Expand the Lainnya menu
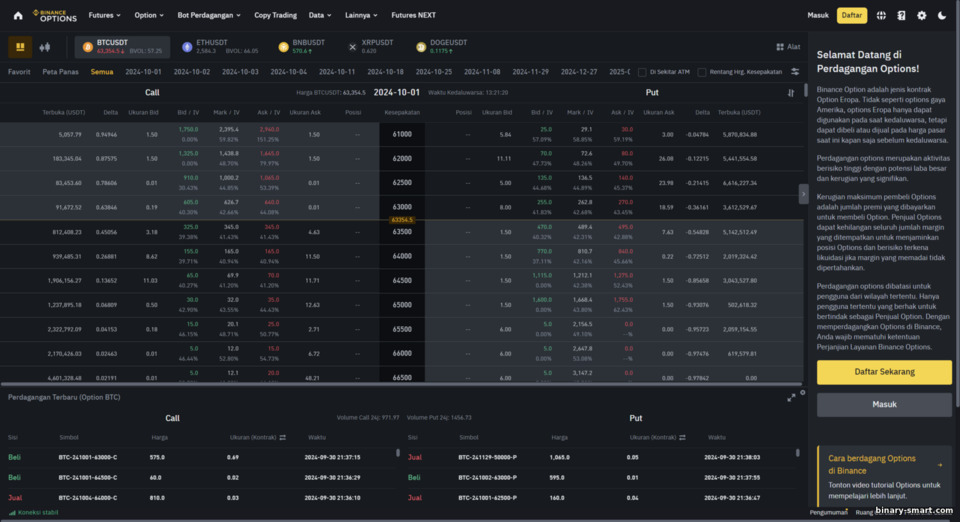The width and height of the screenshot is (960, 522). point(361,15)
